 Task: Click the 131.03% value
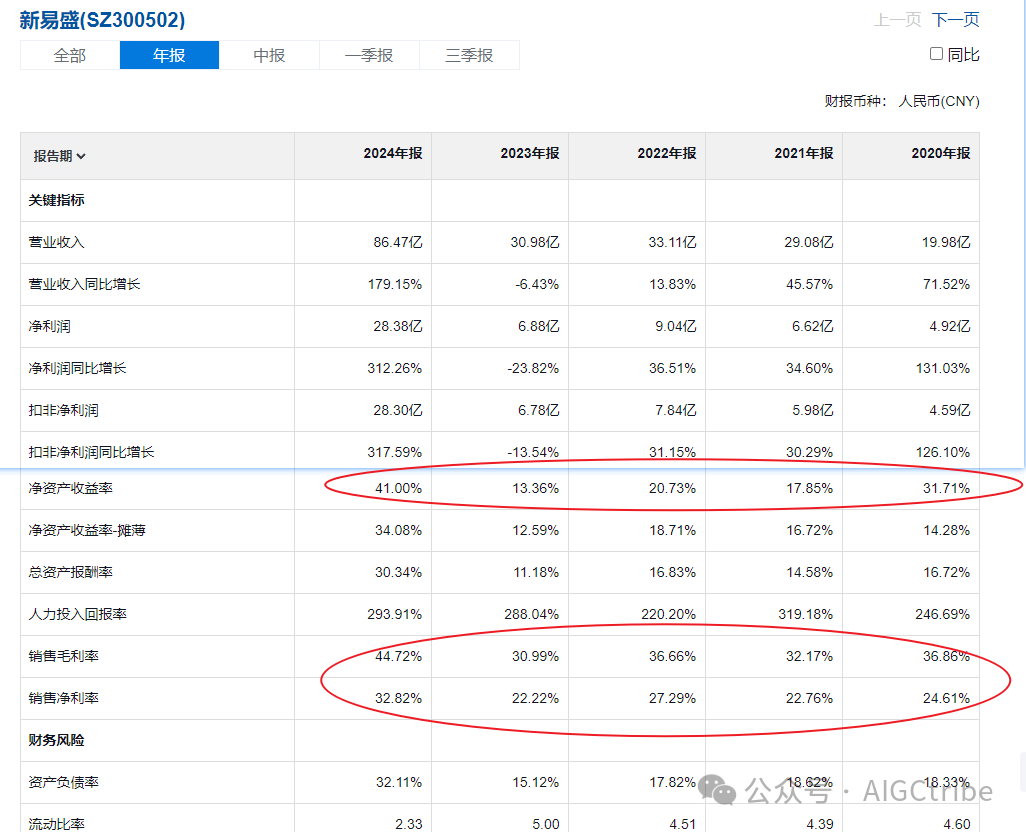(x=943, y=368)
